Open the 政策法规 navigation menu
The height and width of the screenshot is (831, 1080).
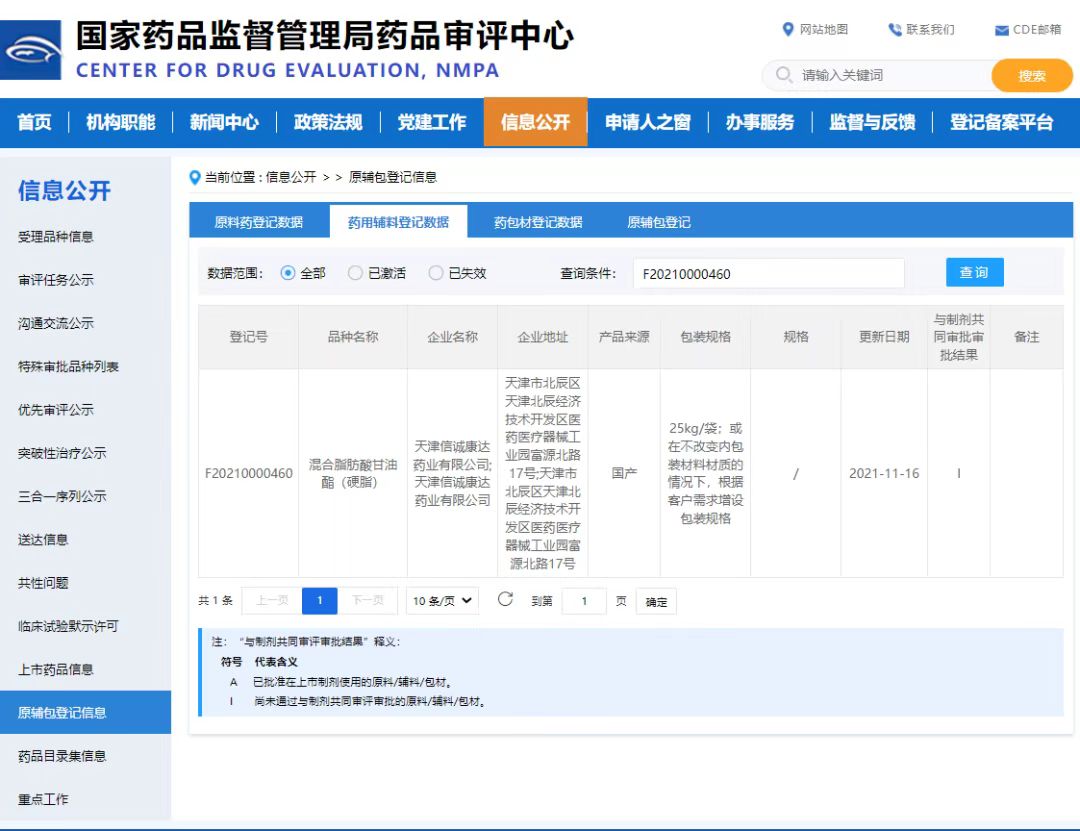(x=330, y=123)
